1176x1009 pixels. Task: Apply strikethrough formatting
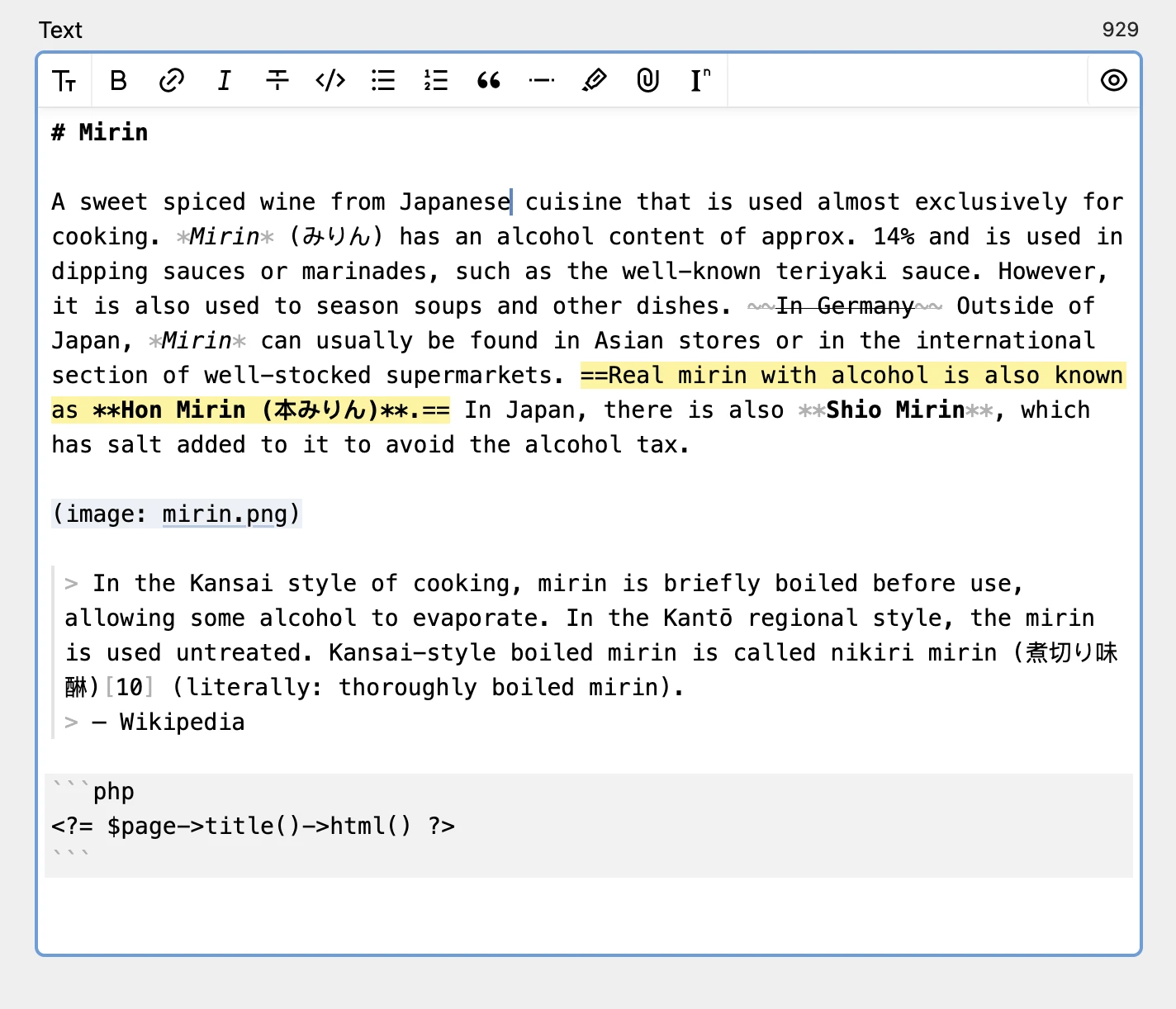tap(277, 81)
